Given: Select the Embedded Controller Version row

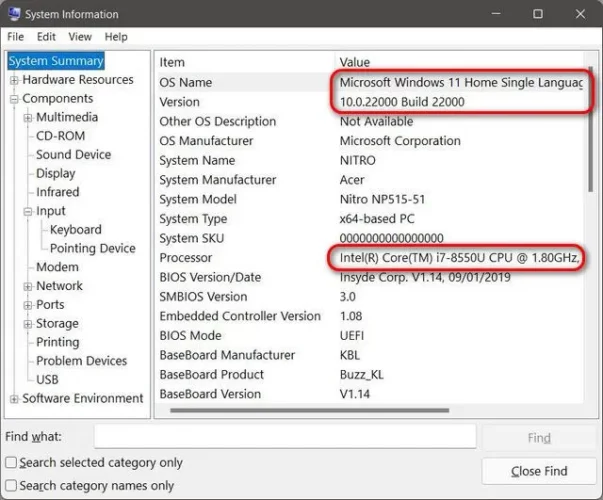Looking at the screenshot, I should coord(371,316).
